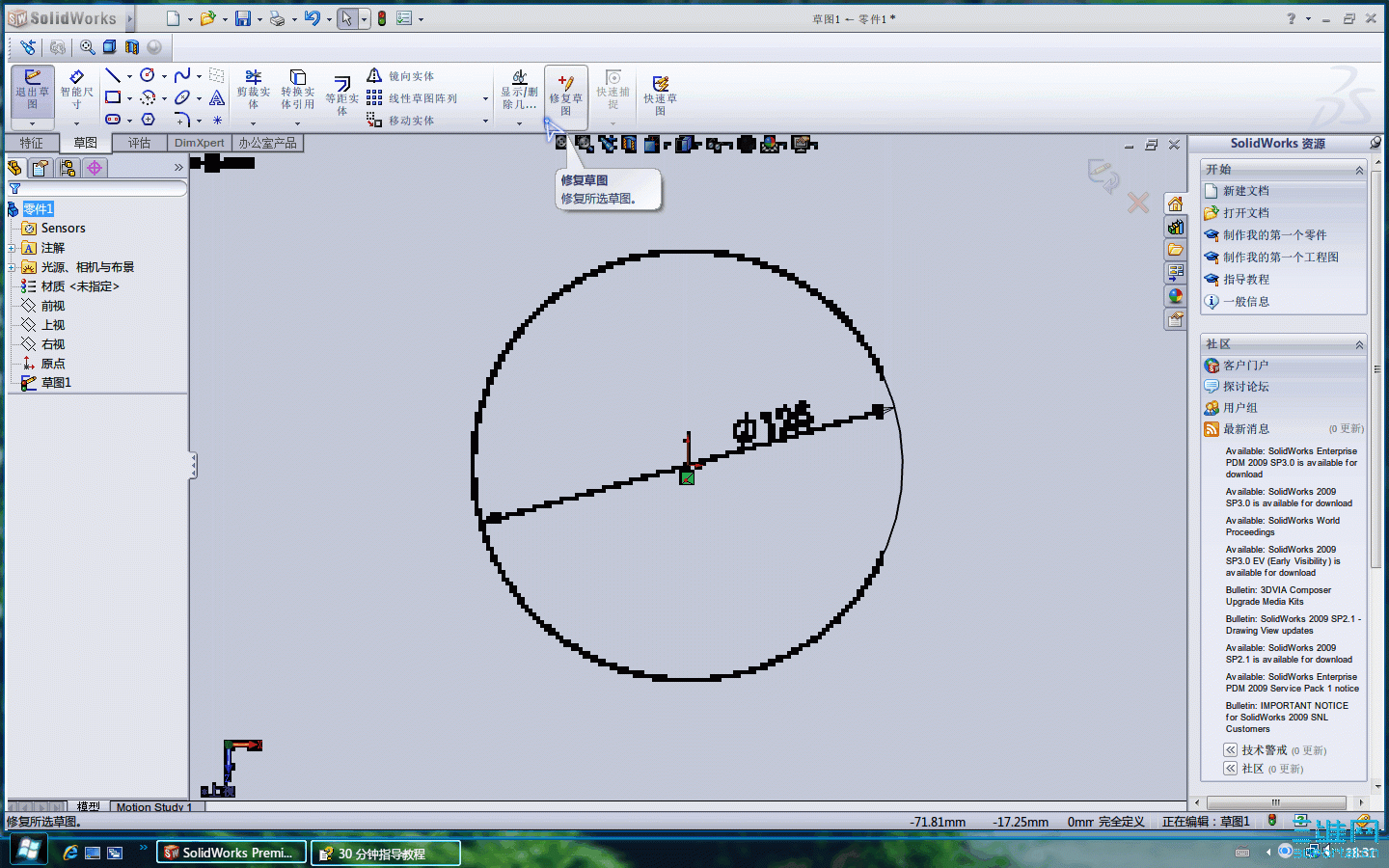Switch to the ConfigurationManager panel tab
This screenshot has height=868, width=1389.
click(x=68, y=168)
